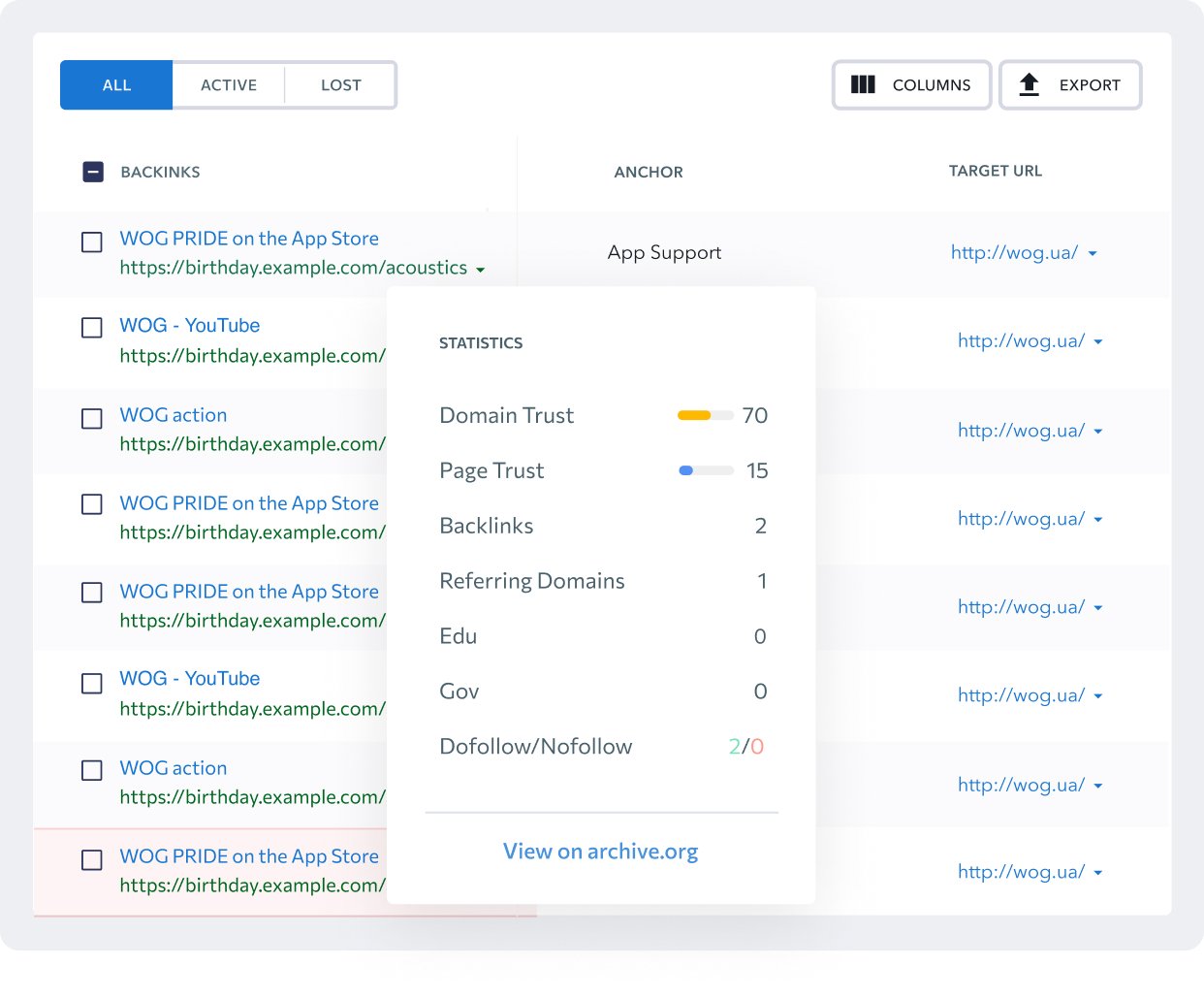Toggle the select-all checkbox beside BACKLINKS header

[93, 173]
